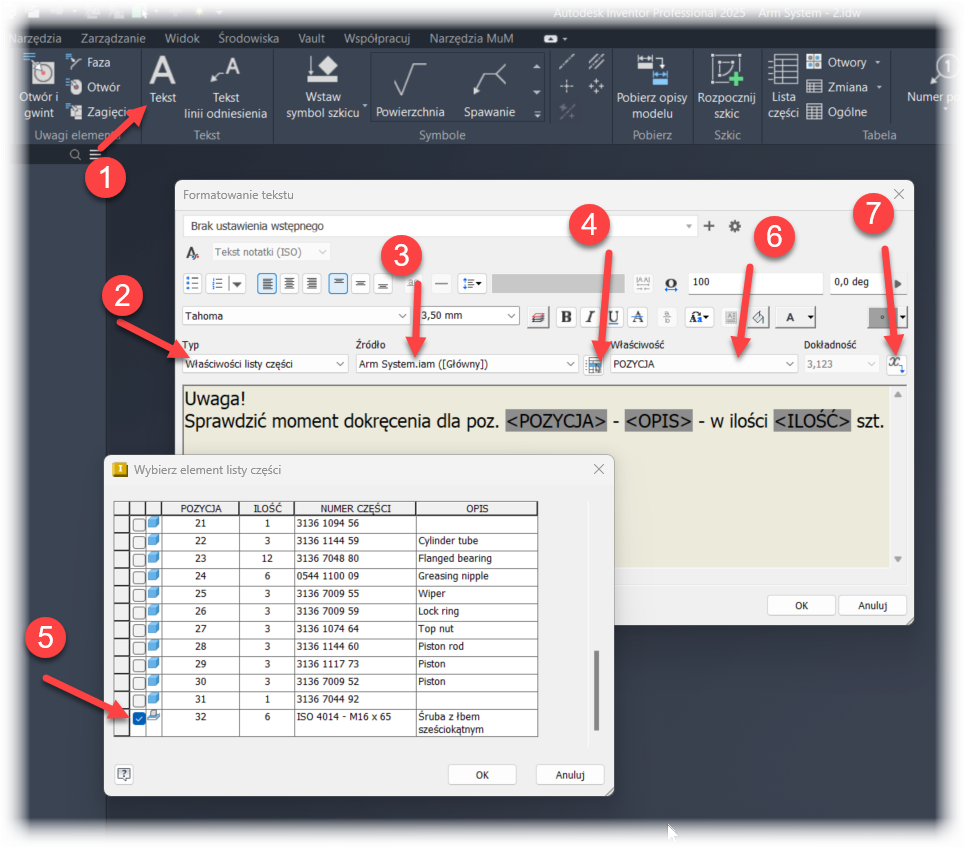965x848 pixels.
Task: Click the parts list vertical scrollbar
Action: click(x=596, y=690)
